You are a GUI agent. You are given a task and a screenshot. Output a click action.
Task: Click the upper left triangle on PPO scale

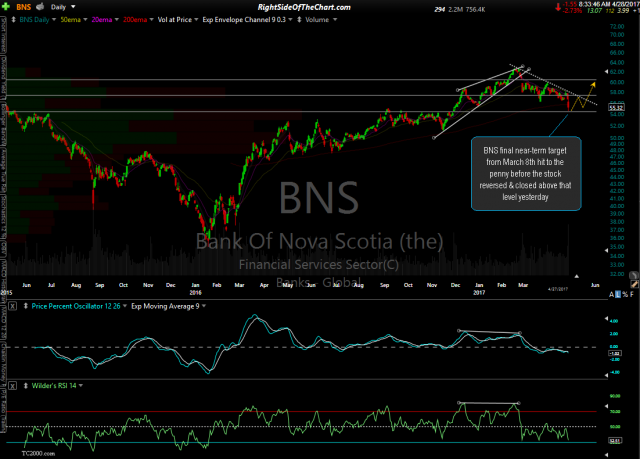(606, 318)
